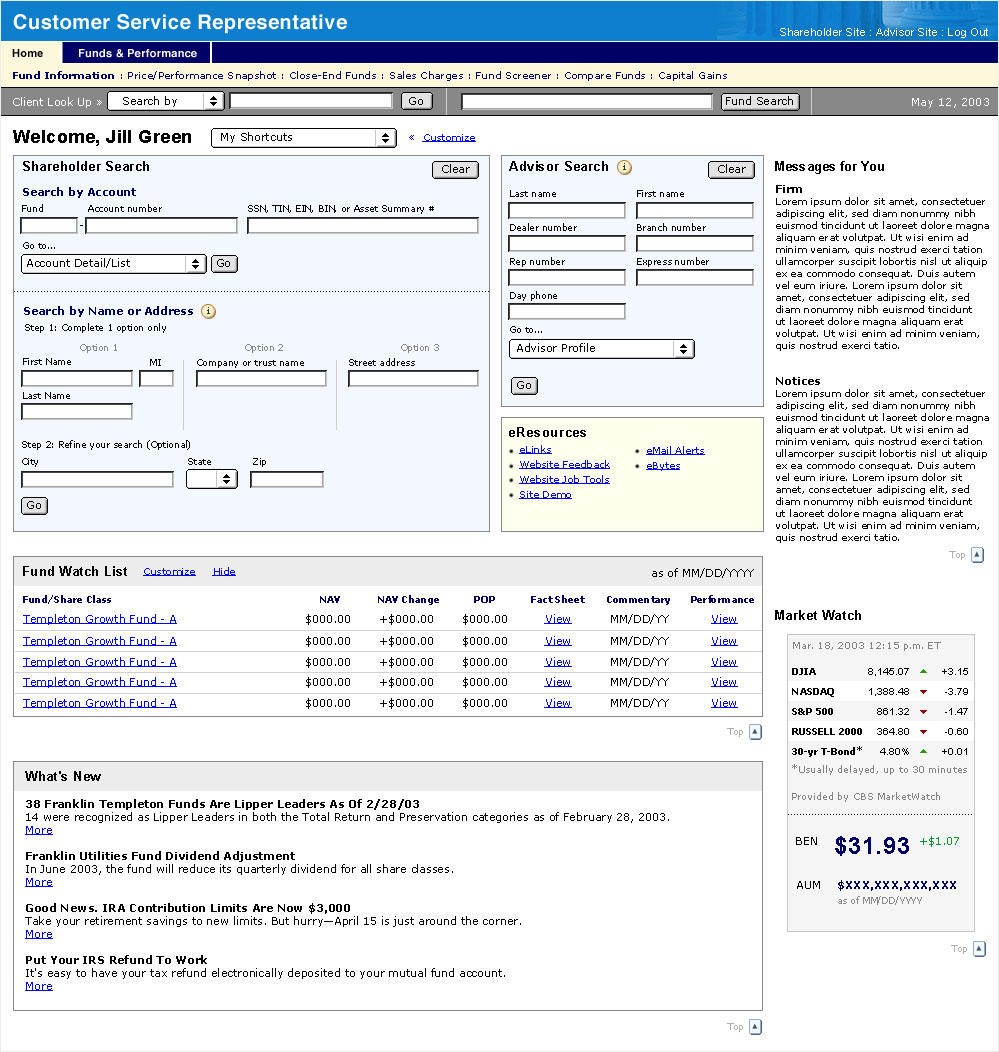Click info icon next to Advisor Search
This screenshot has height=1052, width=999.
(624, 168)
